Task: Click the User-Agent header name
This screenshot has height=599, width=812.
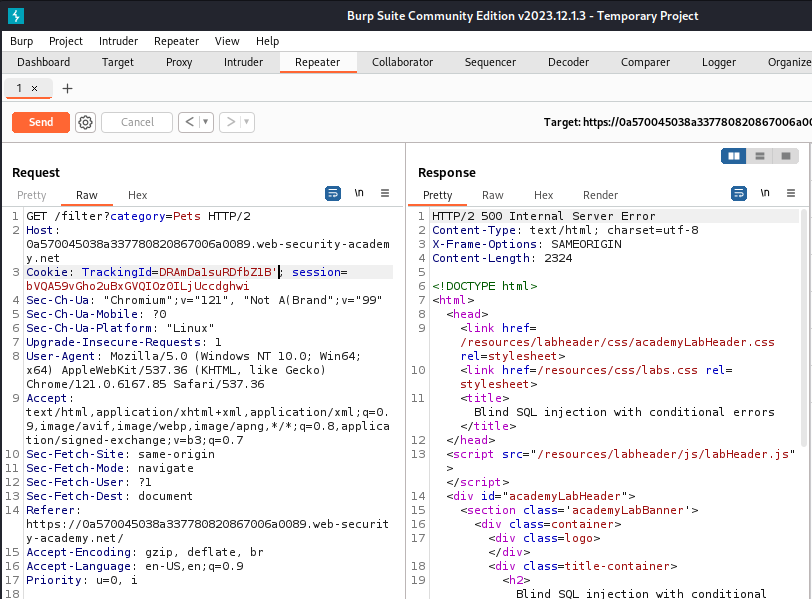Action: click(x=61, y=356)
